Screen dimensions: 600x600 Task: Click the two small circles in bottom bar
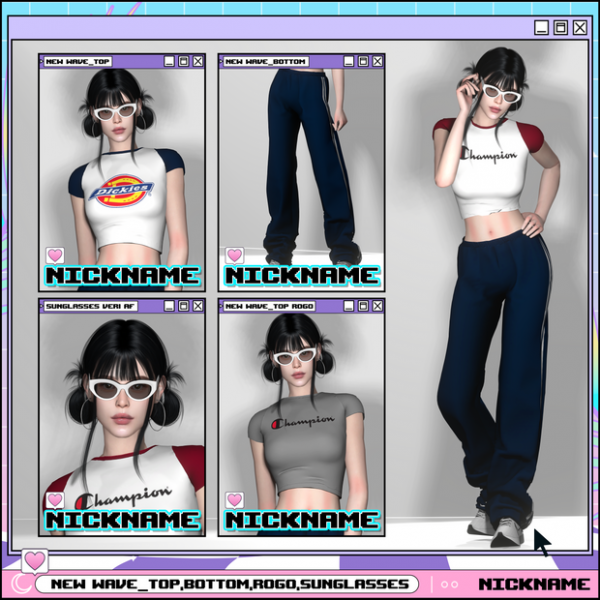tap(450, 584)
